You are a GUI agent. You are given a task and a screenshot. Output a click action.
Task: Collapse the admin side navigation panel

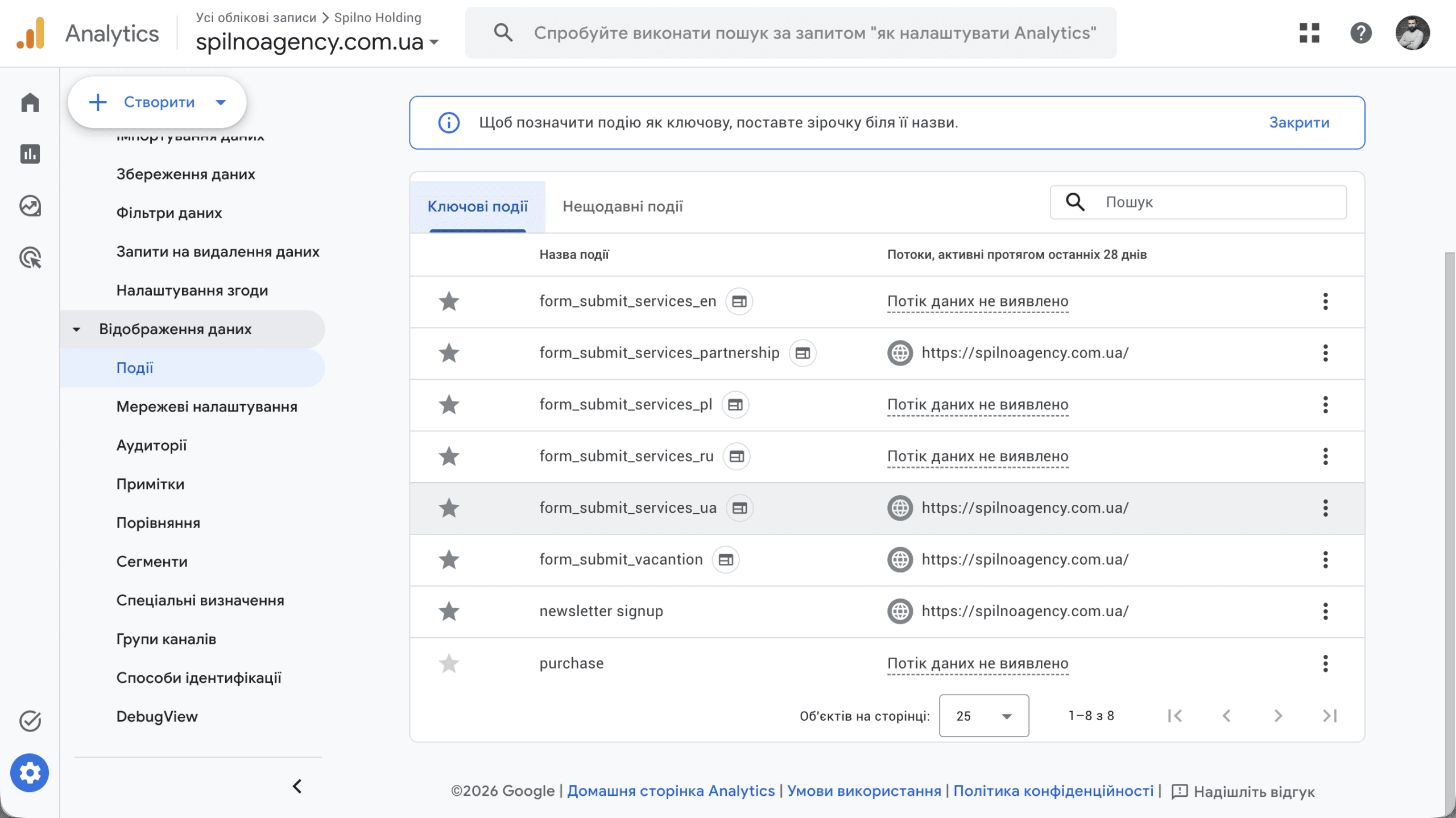(x=297, y=786)
